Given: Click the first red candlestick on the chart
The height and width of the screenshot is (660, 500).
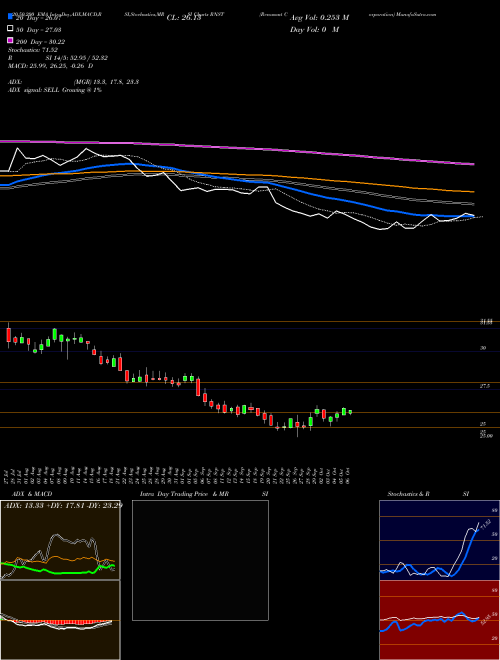Looking at the screenshot, I should (8, 335).
